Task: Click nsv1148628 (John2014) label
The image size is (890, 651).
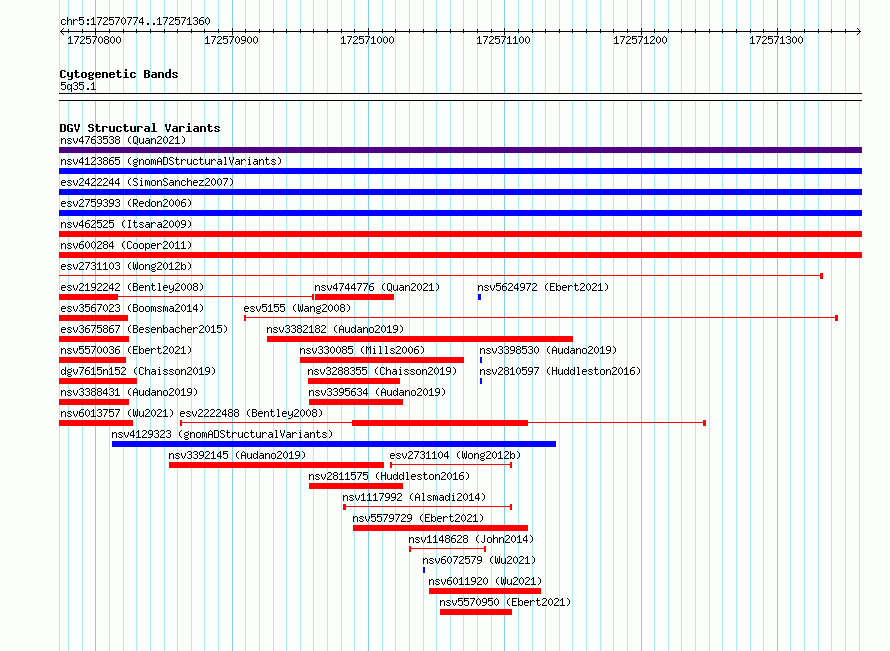Action: click(x=471, y=539)
